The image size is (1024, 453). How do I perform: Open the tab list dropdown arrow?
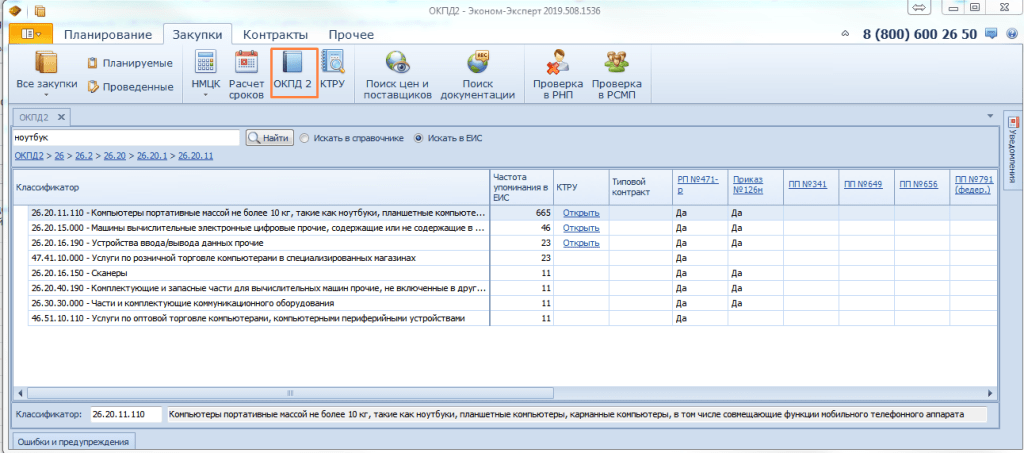992,116
